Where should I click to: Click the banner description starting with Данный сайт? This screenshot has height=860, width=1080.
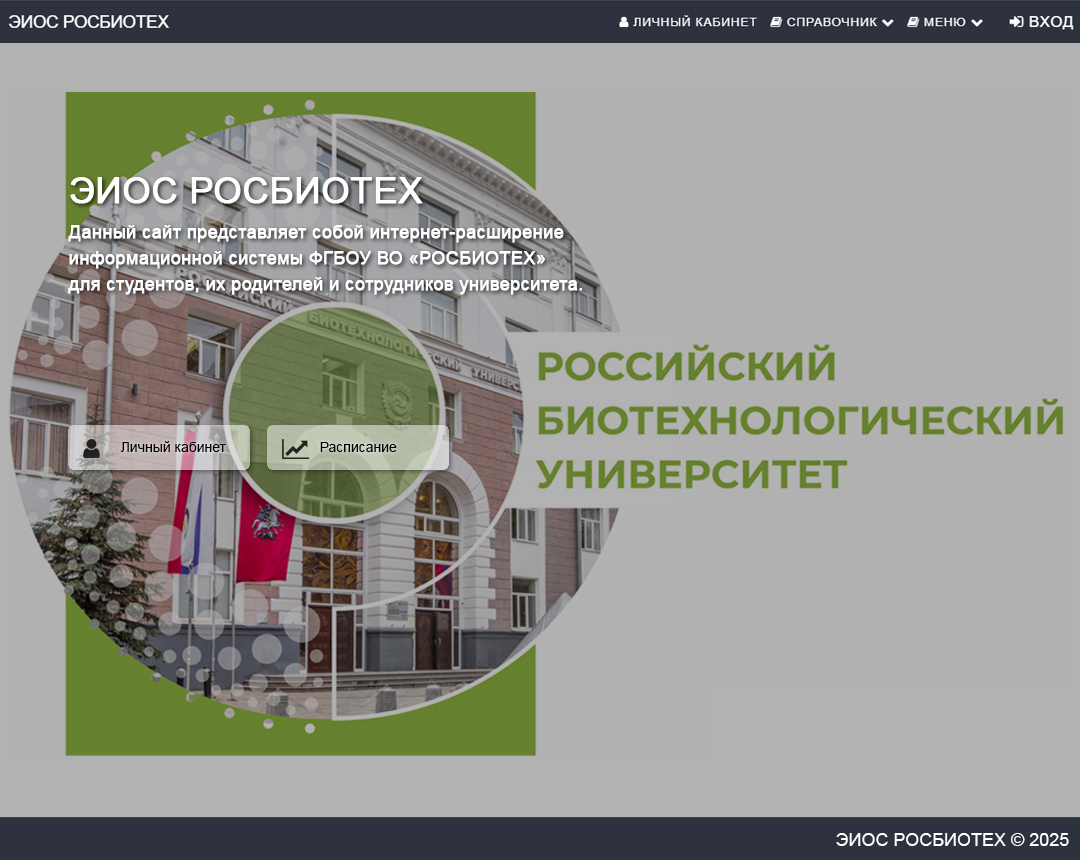point(325,258)
